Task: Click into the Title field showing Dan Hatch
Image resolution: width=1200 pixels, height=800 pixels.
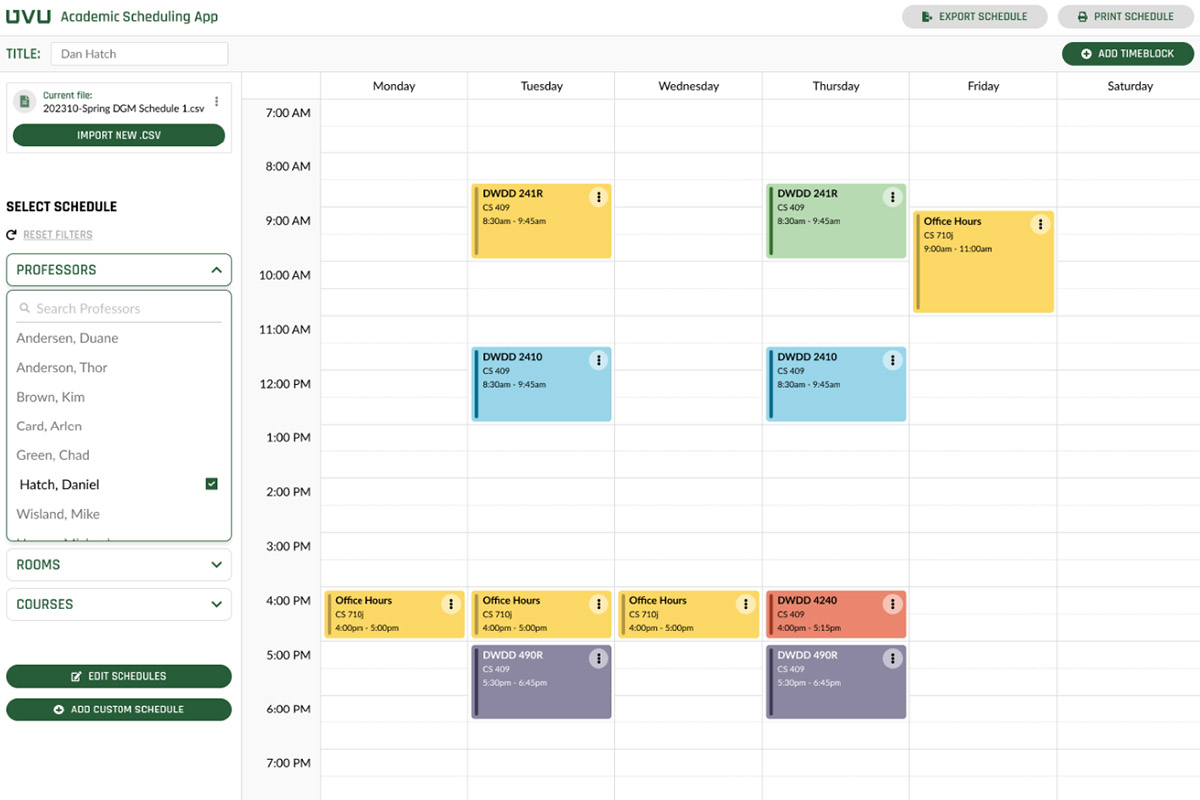Action: point(139,54)
